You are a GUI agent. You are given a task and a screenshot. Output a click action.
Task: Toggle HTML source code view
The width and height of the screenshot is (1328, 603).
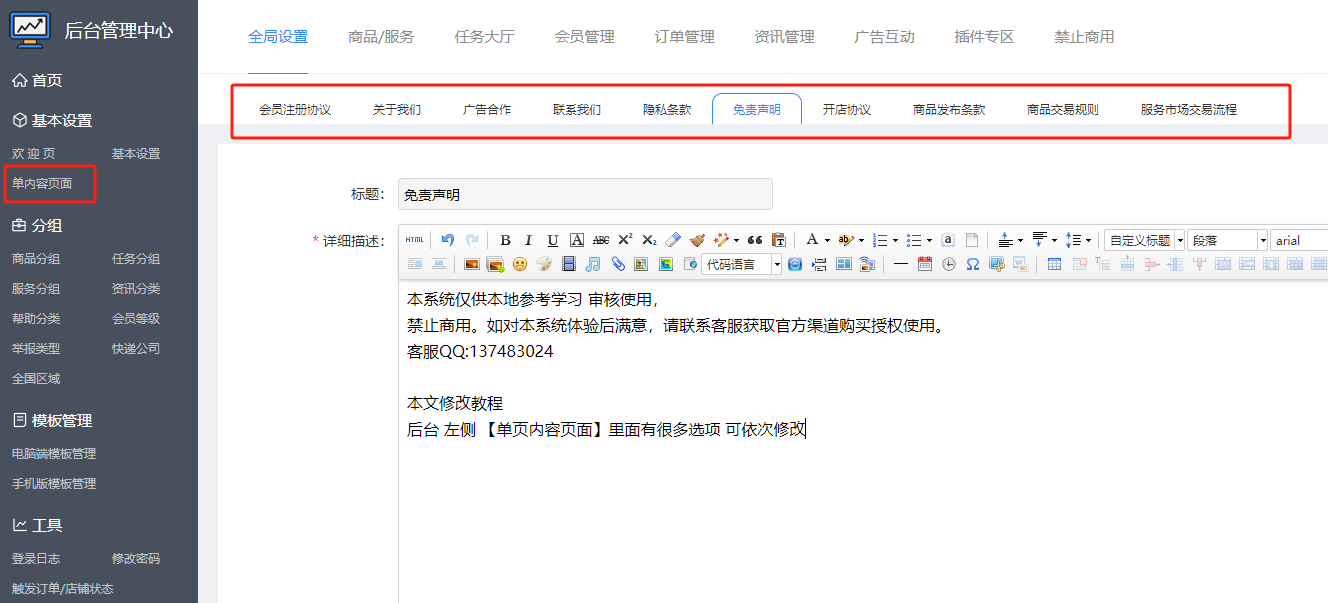(x=414, y=240)
